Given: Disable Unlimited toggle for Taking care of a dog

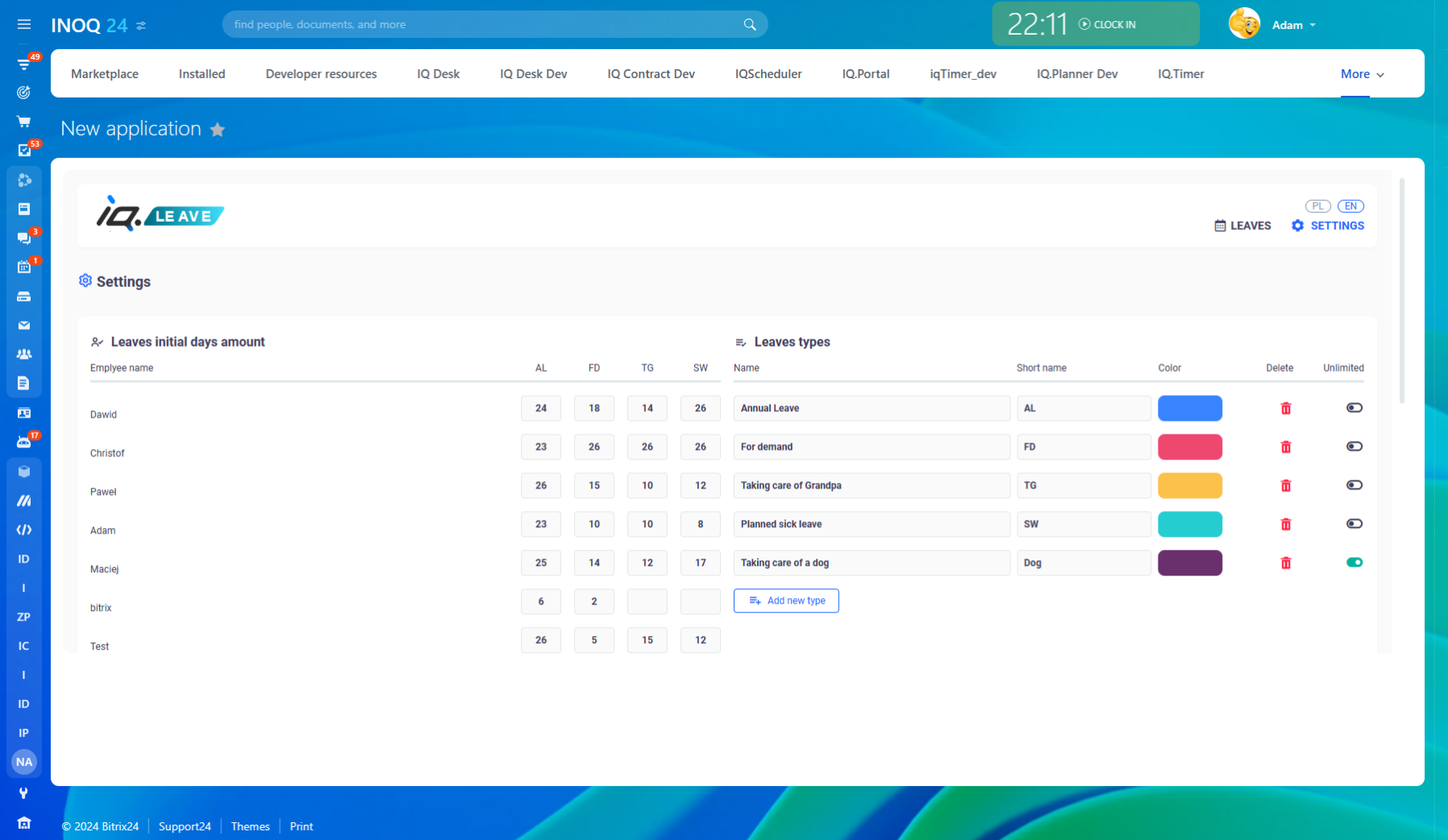Looking at the screenshot, I should click(x=1354, y=563).
